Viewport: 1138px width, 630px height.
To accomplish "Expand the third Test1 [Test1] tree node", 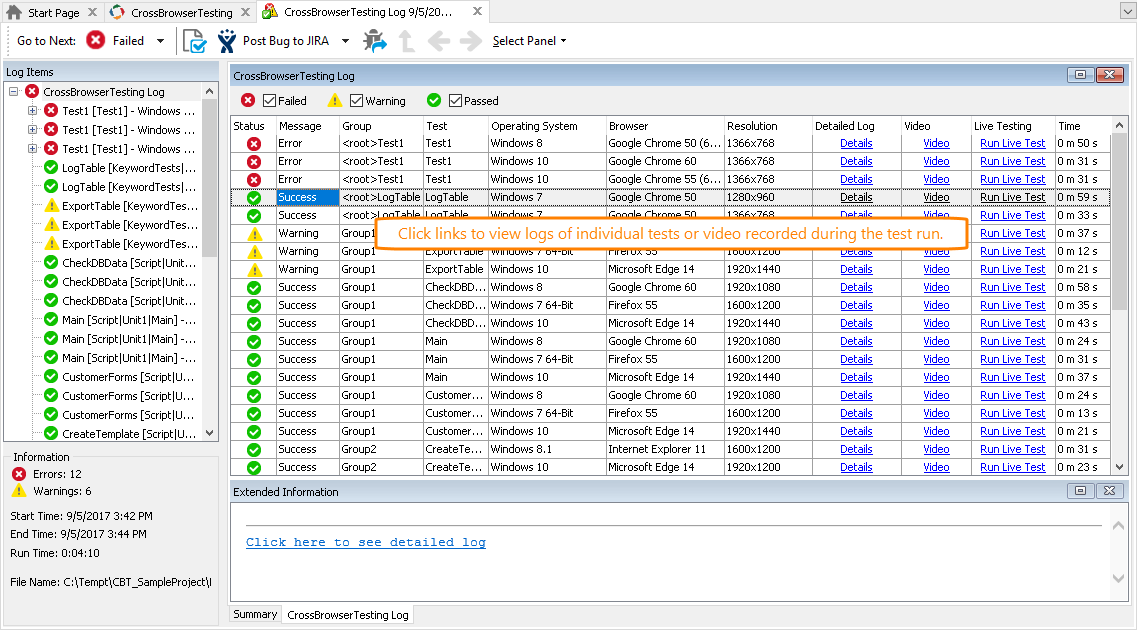I will [x=33, y=148].
